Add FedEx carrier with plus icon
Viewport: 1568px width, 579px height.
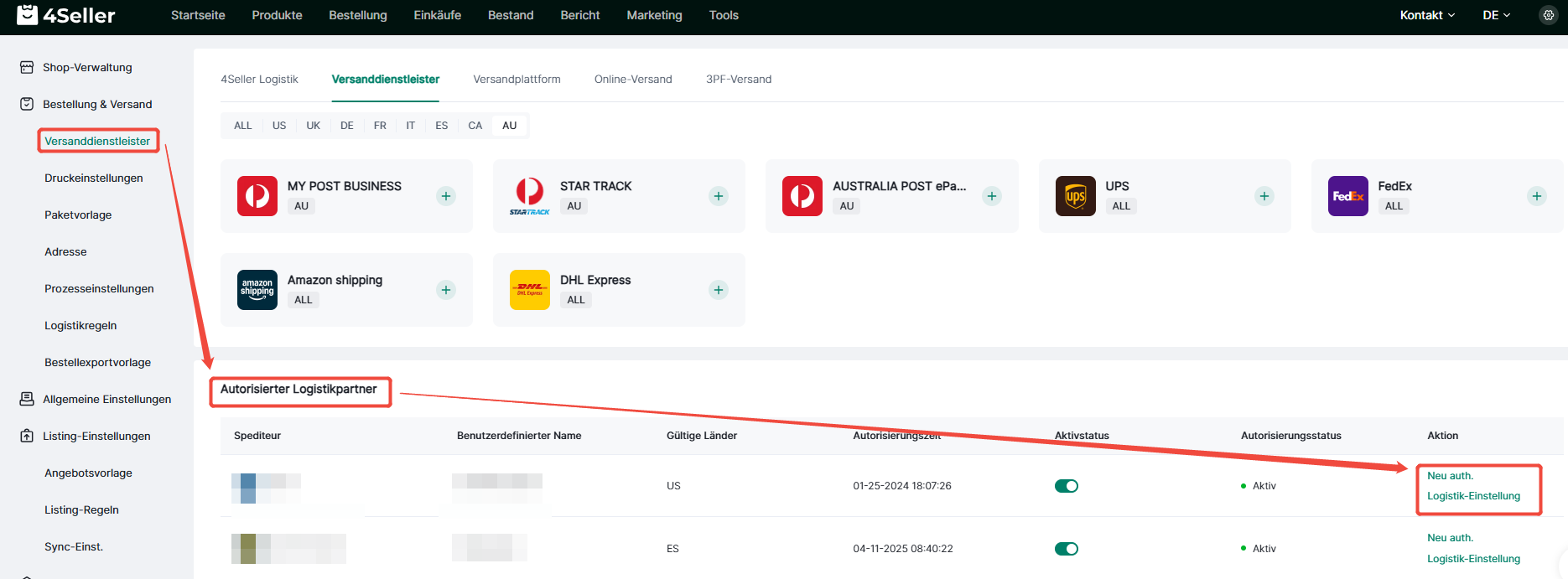[x=1537, y=196]
